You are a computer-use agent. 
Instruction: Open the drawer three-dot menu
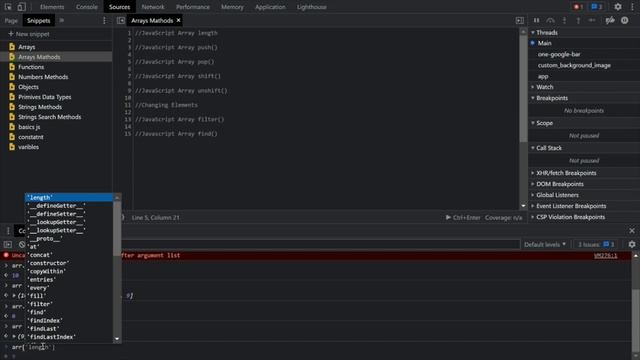pos(8,231)
